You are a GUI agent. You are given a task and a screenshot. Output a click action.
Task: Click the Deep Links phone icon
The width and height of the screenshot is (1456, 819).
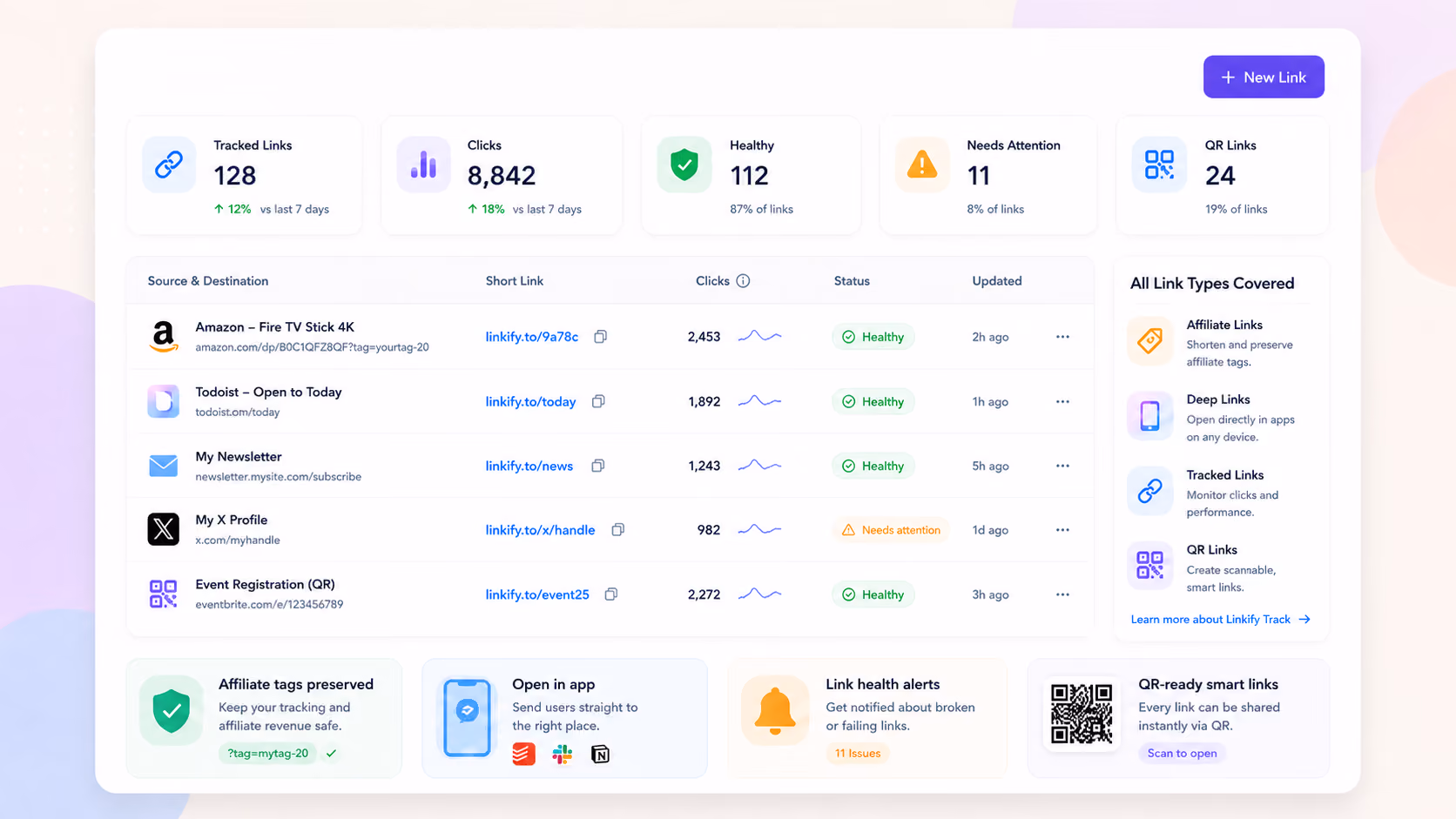[1149, 415]
